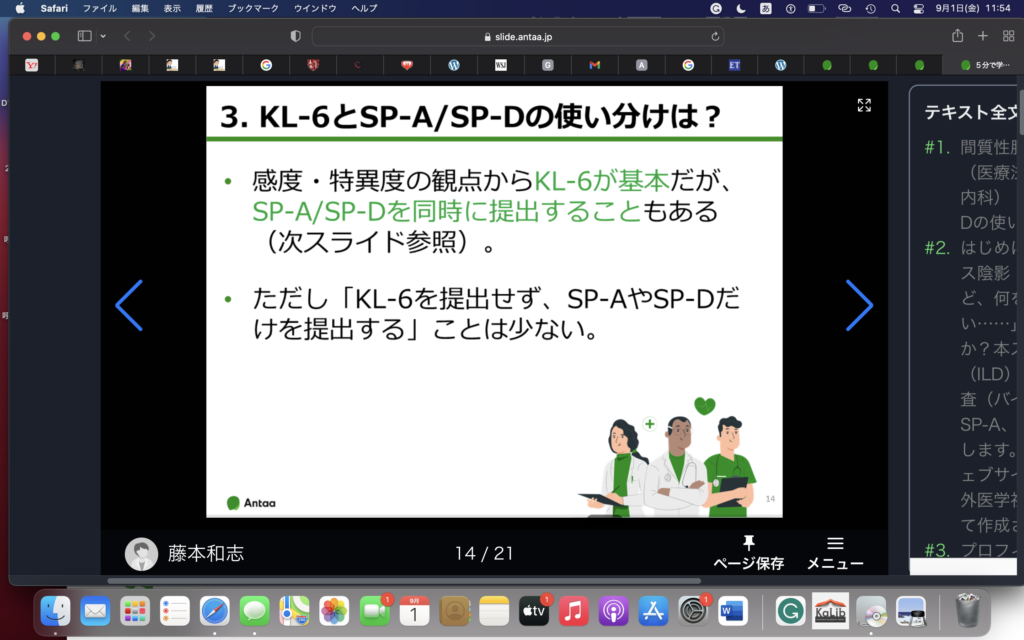The height and width of the screenshot is (640, 1024).
Task: Click author name 藤本和志
Action: [x=205, y=553]
